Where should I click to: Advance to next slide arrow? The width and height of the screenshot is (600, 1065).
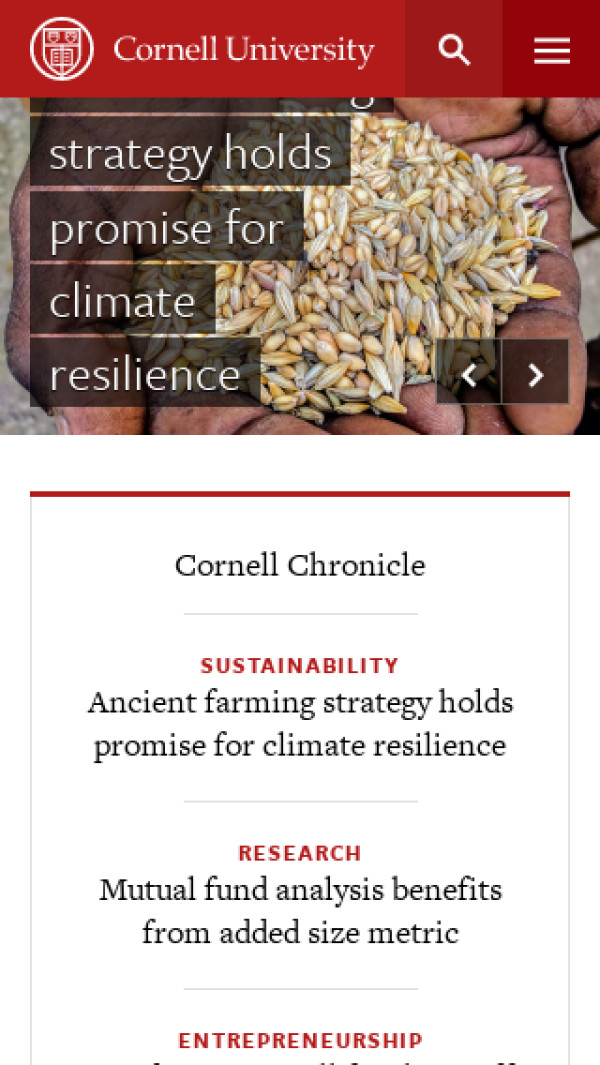[536, 375]
